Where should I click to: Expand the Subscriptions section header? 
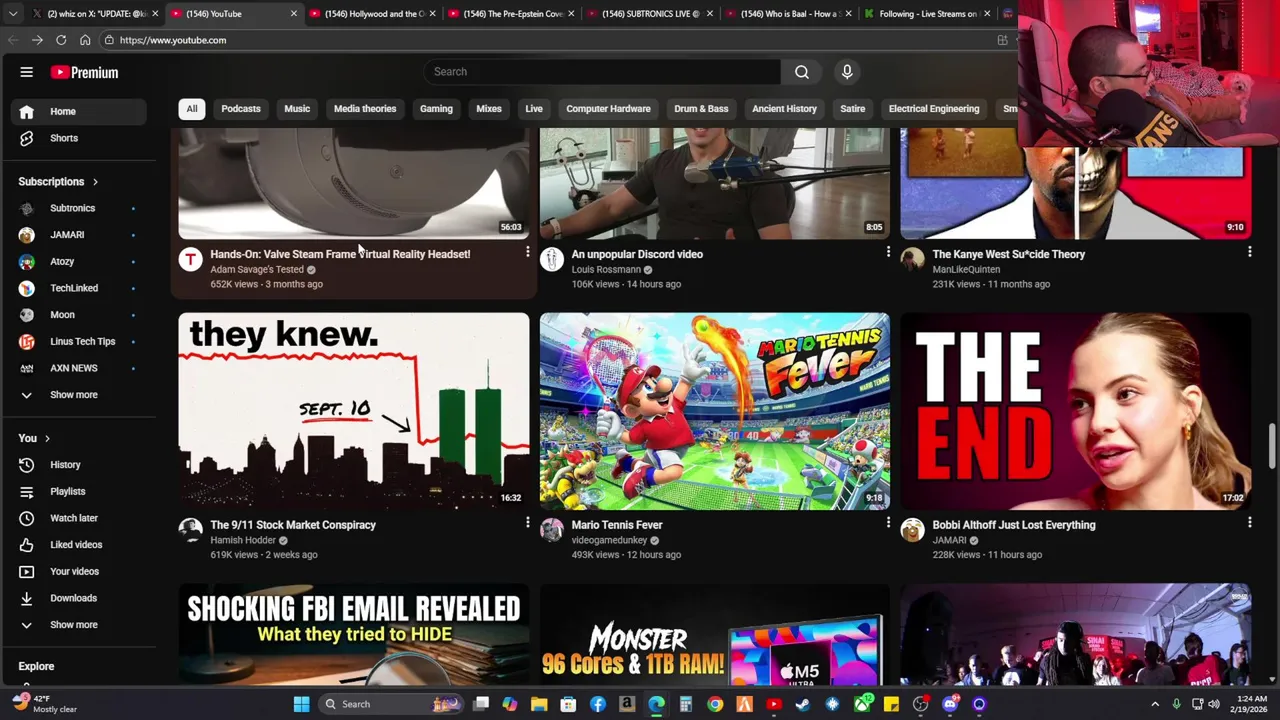[59, 182]
